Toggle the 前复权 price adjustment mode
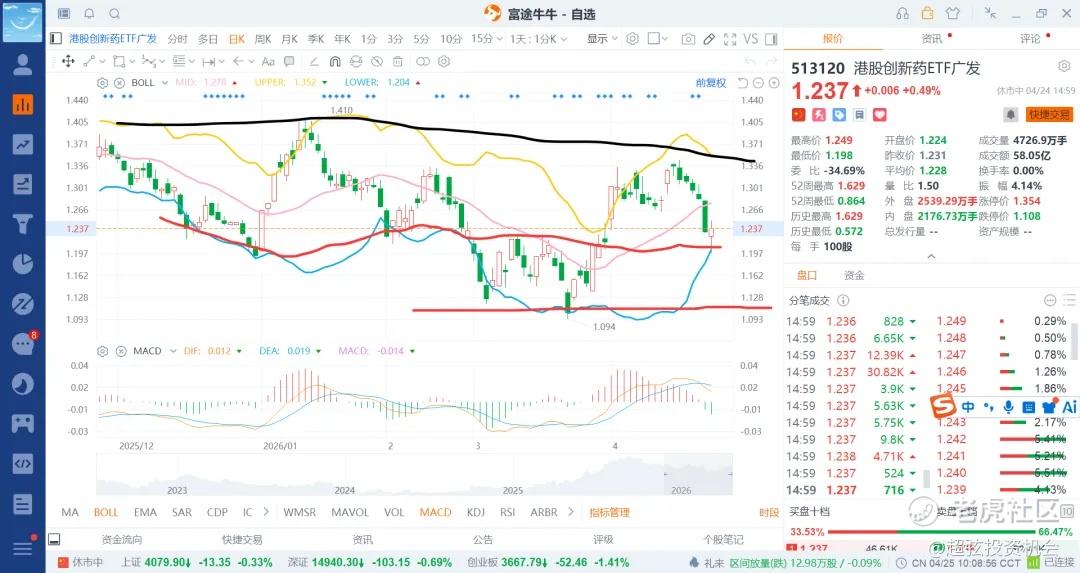This screenshot has width=1080, height=573. pyautogui.click(x=711, y=83)
